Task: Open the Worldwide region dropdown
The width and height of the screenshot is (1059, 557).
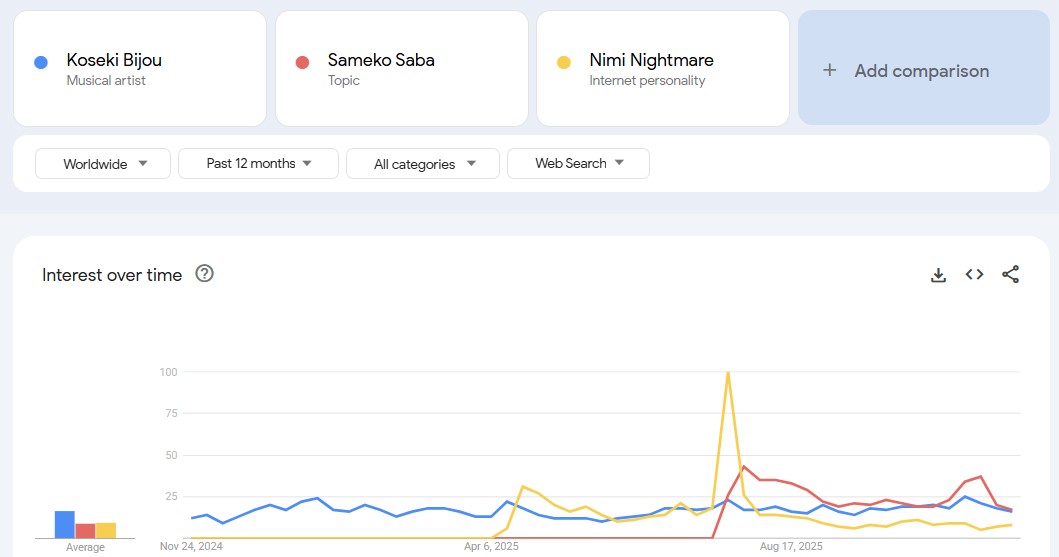Action: tap(103, 164)
